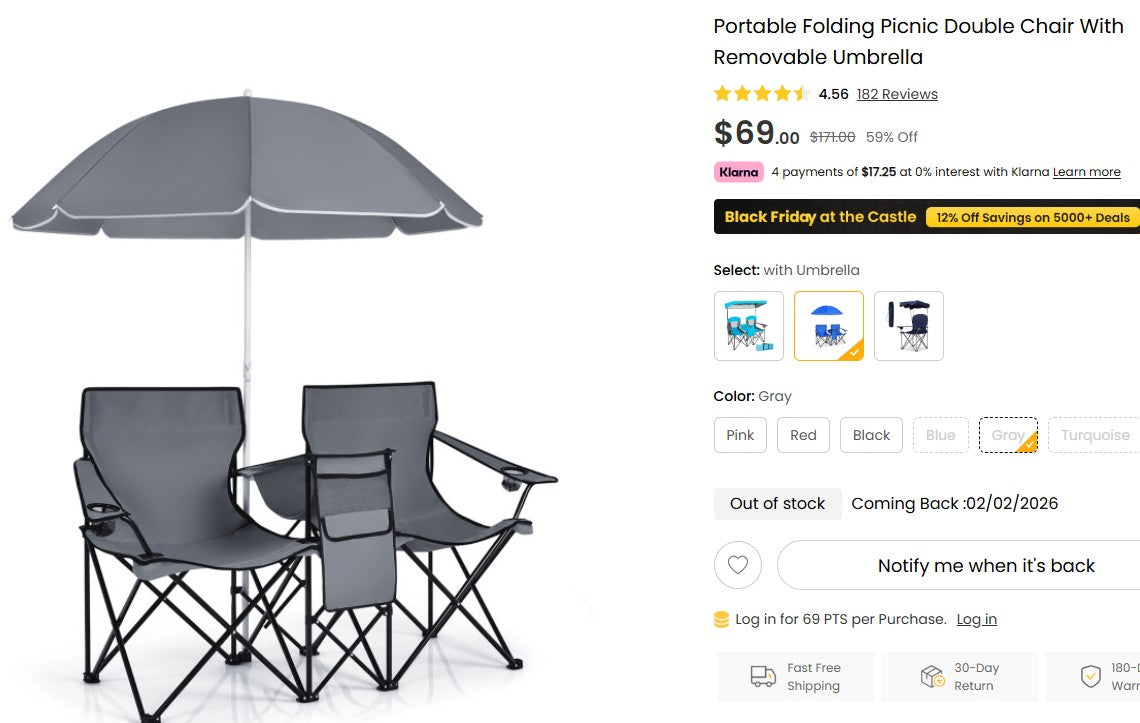
Task: Click the 'Notify me when it's back' button
Action: point(986,565)
